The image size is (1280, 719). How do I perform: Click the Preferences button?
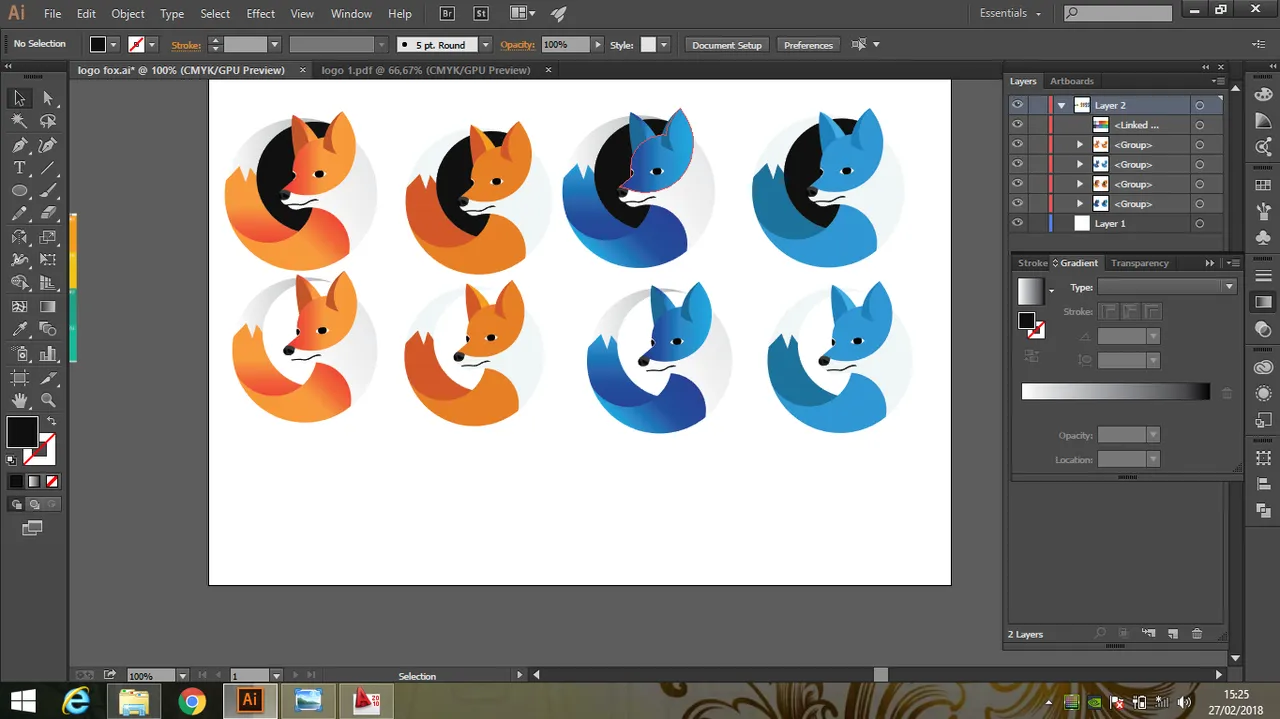(x=808, y=45)
